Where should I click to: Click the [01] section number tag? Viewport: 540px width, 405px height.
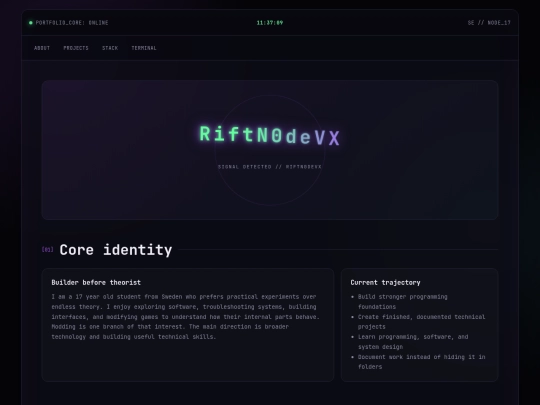(x=48, y=249)
